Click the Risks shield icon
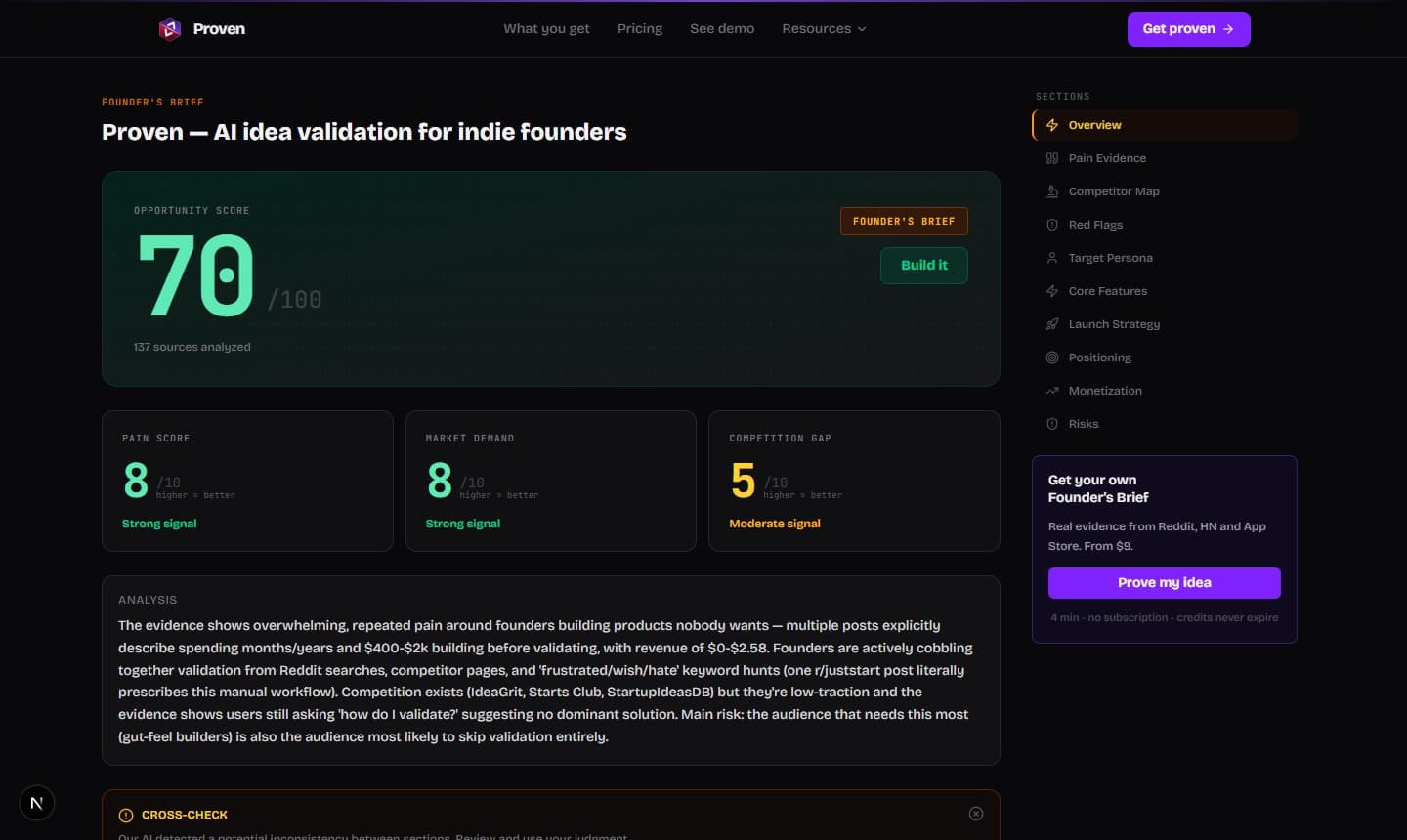 (1052, 424)
